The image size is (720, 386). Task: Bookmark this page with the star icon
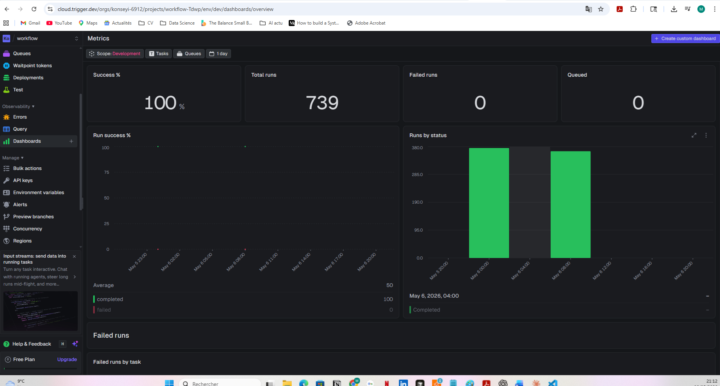tap(601, 9)
